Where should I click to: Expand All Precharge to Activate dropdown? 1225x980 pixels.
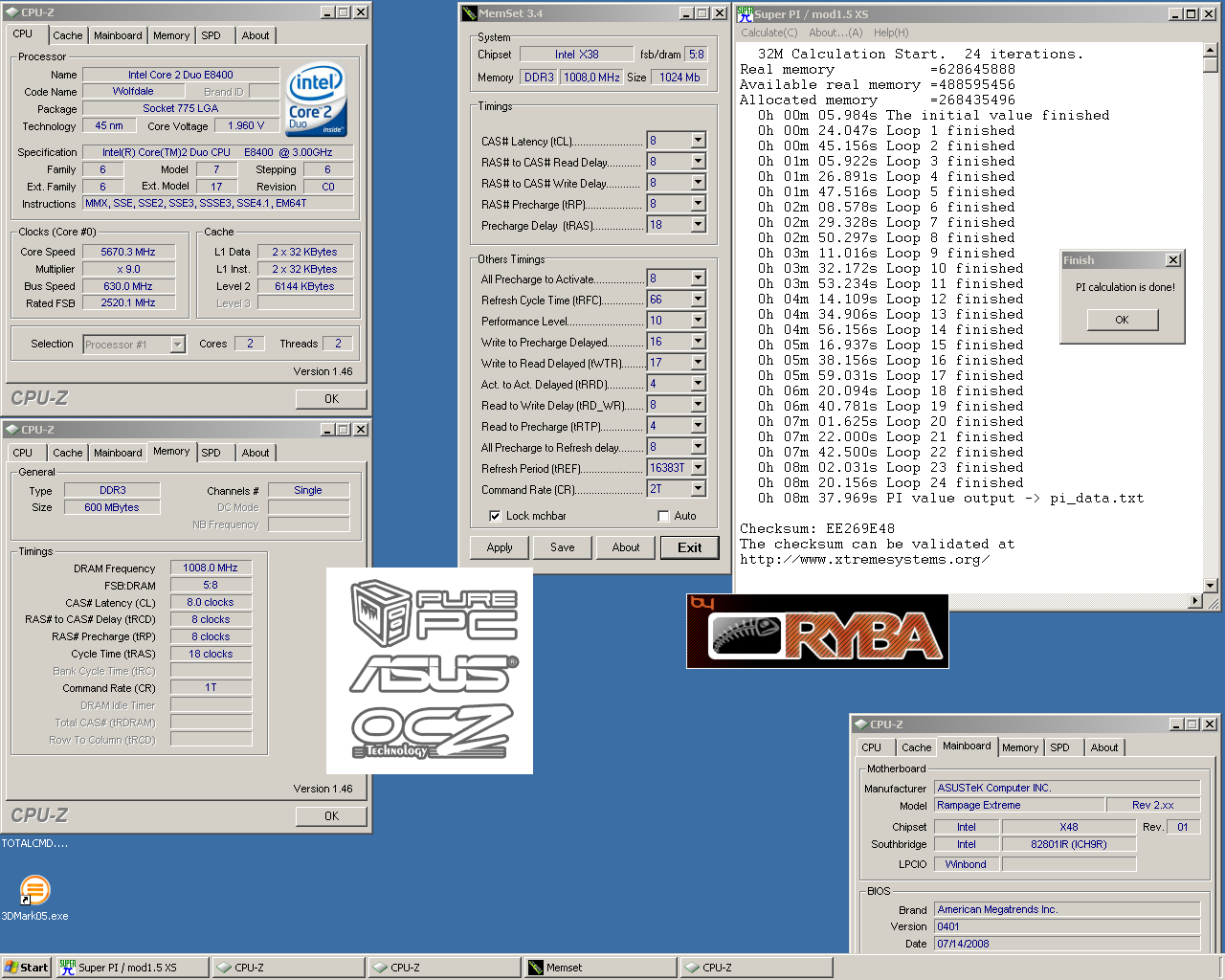click(698, 278)
